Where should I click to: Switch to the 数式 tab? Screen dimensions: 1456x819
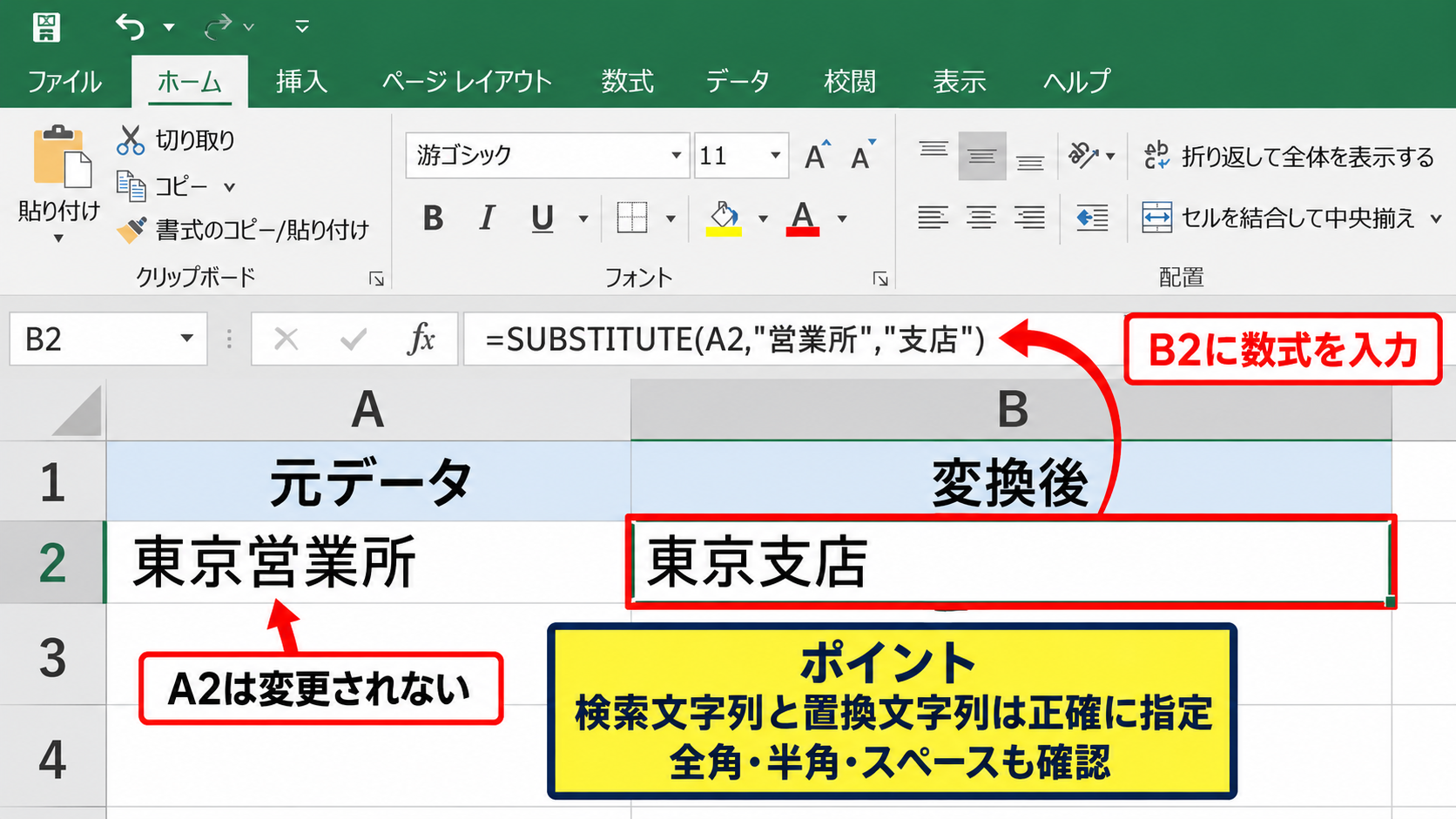627,82
